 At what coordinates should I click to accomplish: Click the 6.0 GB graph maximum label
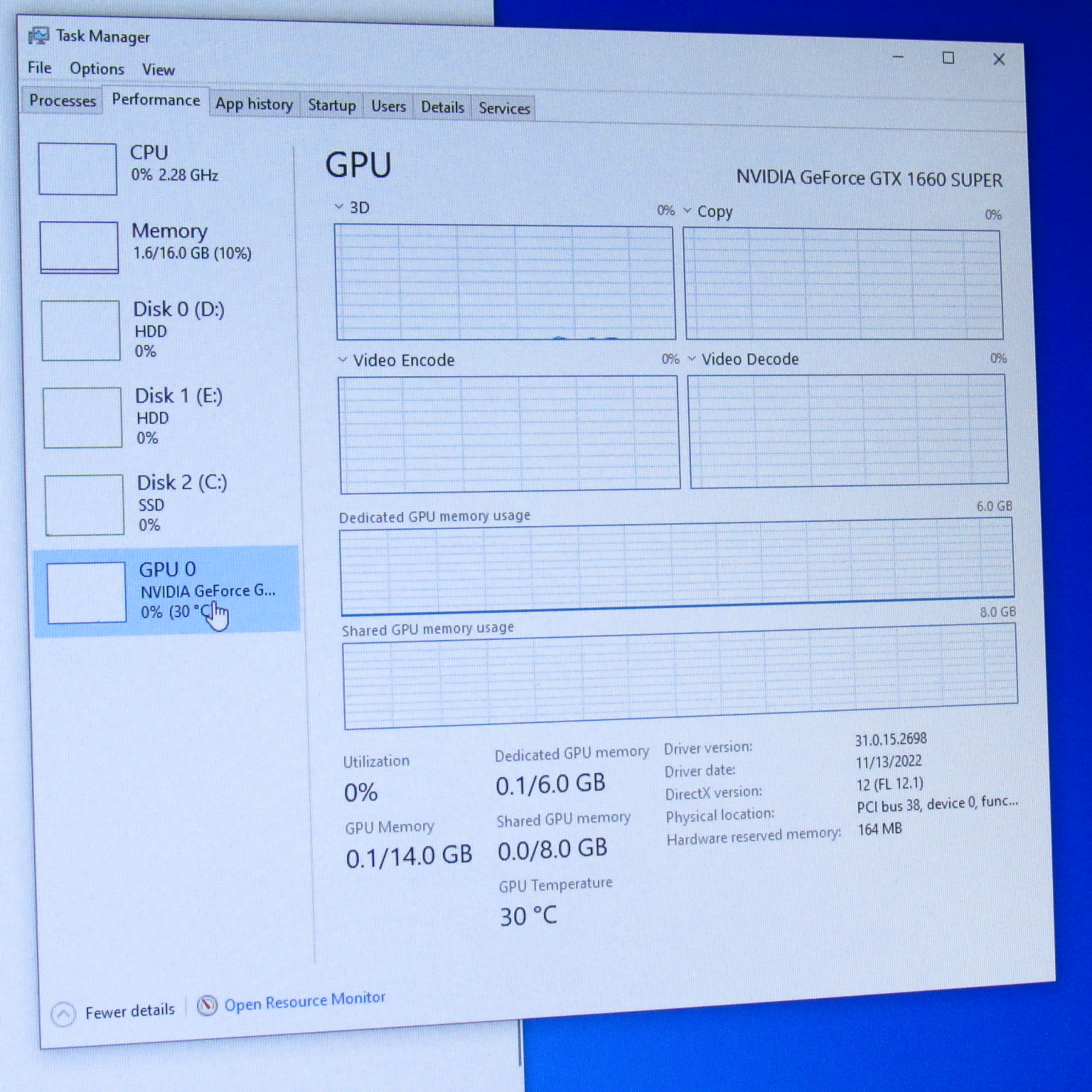point(994,506)
